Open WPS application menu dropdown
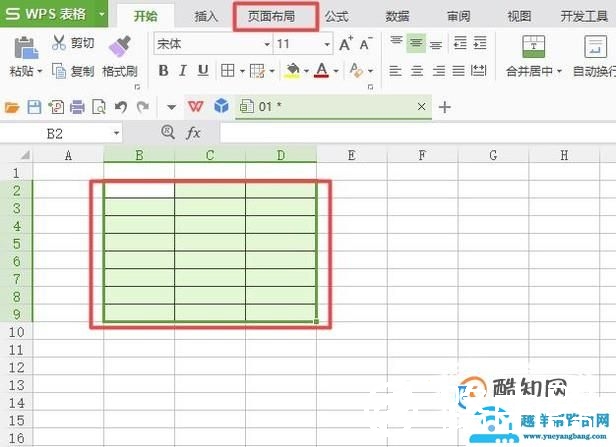This screenshot has height=447, width=616. coord(102,14)
